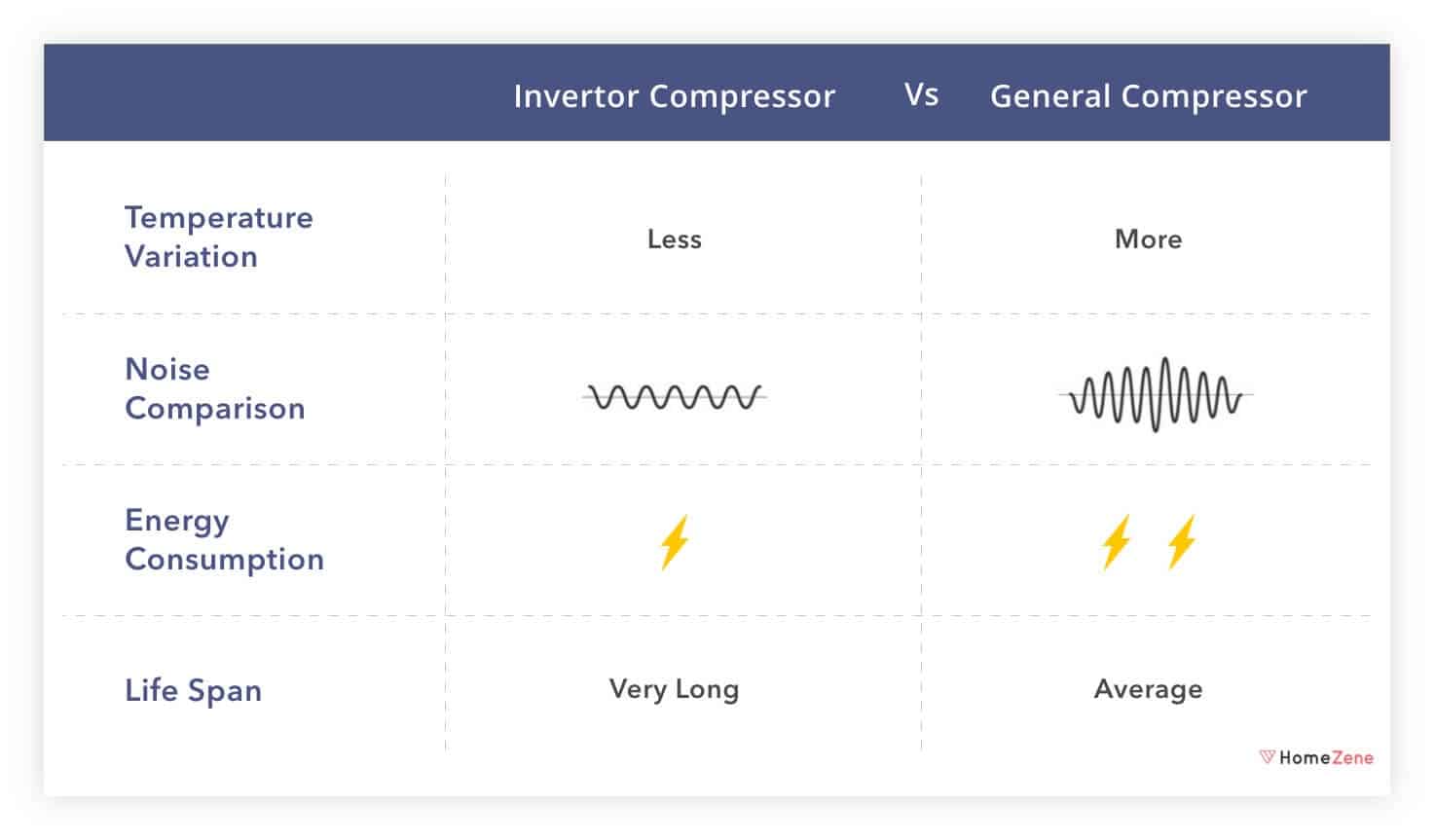
Task: Click the Average life span value
Action: tap(1148, 689)
